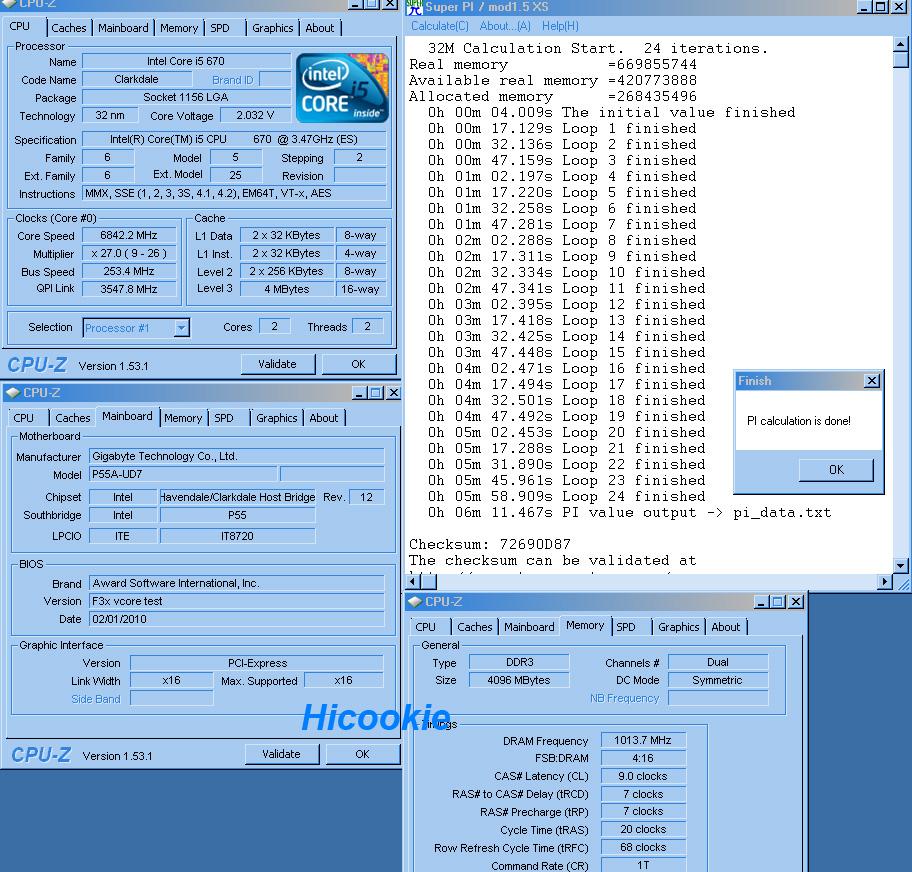Viewport: 912px width, 872px height.
Task: Click the grayed Side Band label
Action: coord(96,699)
